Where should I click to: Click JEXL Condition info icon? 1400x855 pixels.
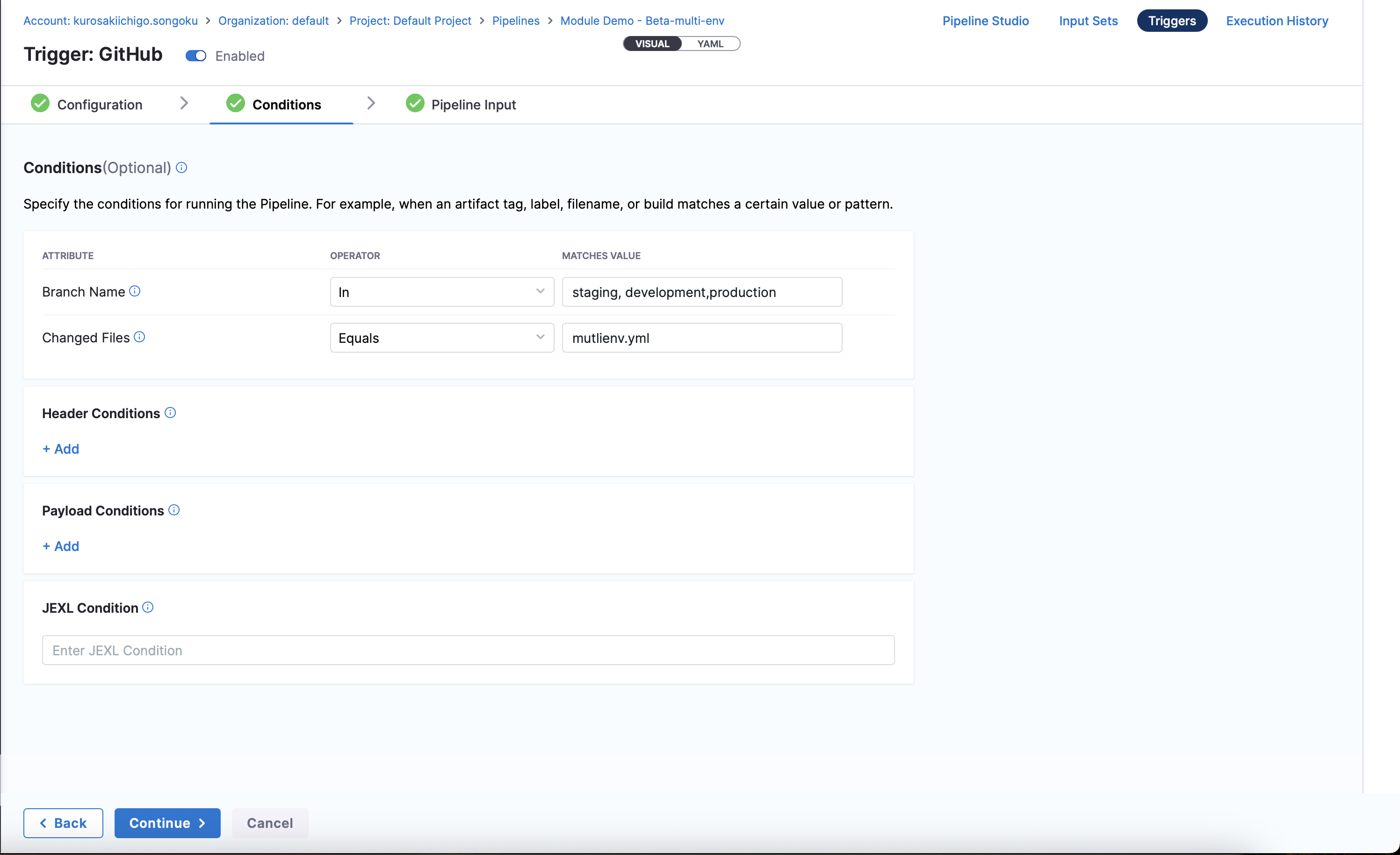pyautogui.click(x=148, y=607)
